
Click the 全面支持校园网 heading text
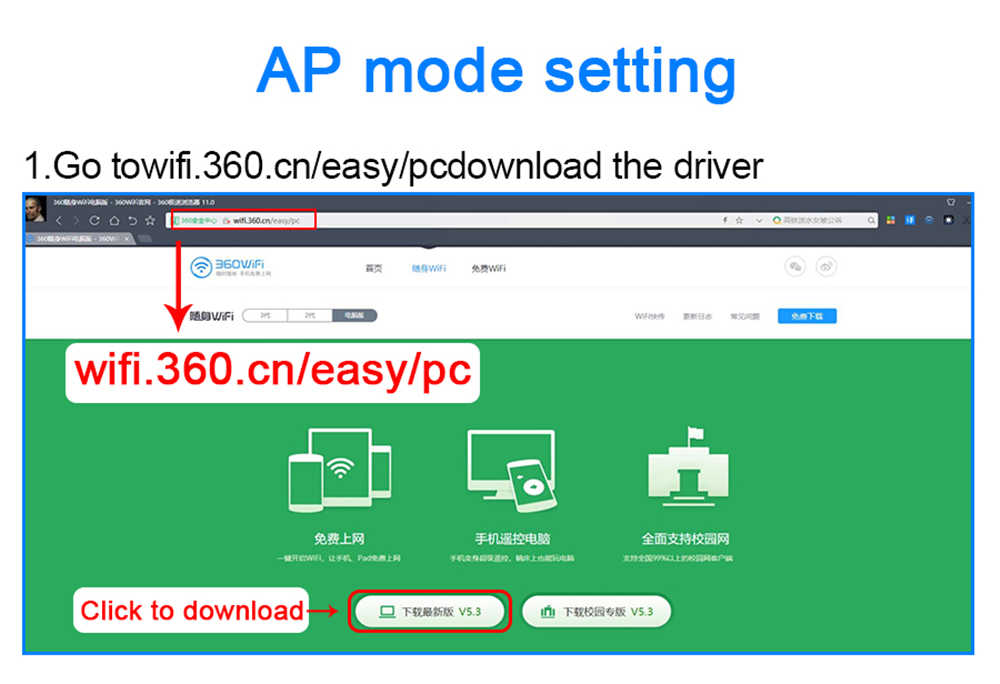[x=686, y=539]
